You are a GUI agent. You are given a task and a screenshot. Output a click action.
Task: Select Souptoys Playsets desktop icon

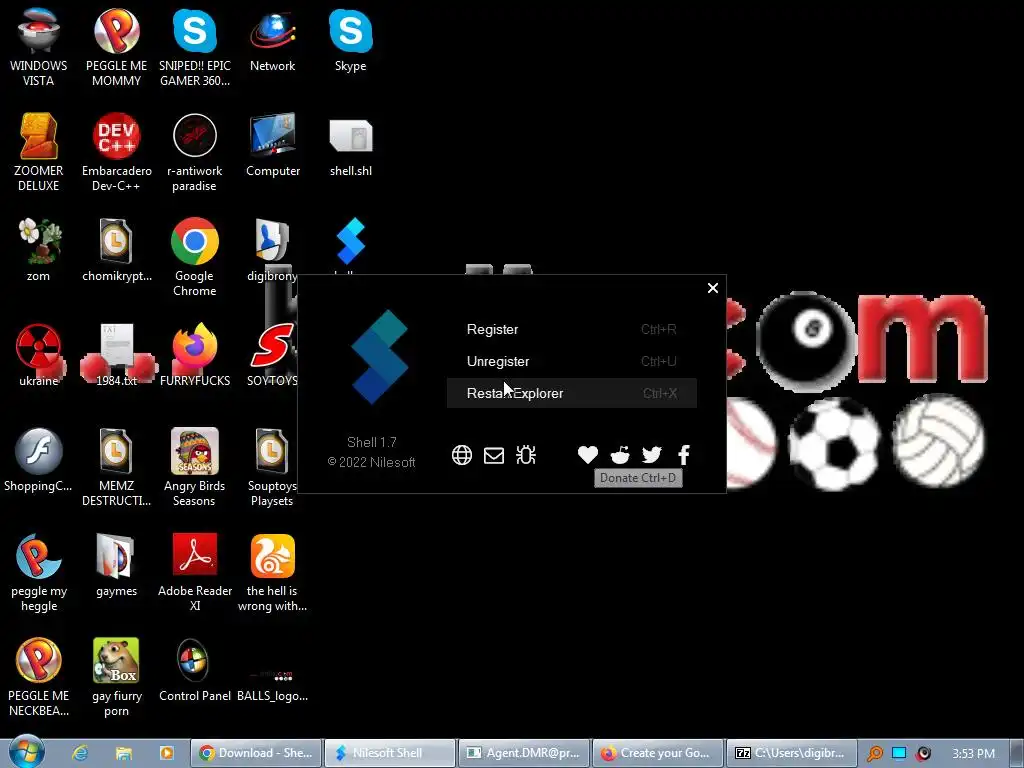pos(272,467)
